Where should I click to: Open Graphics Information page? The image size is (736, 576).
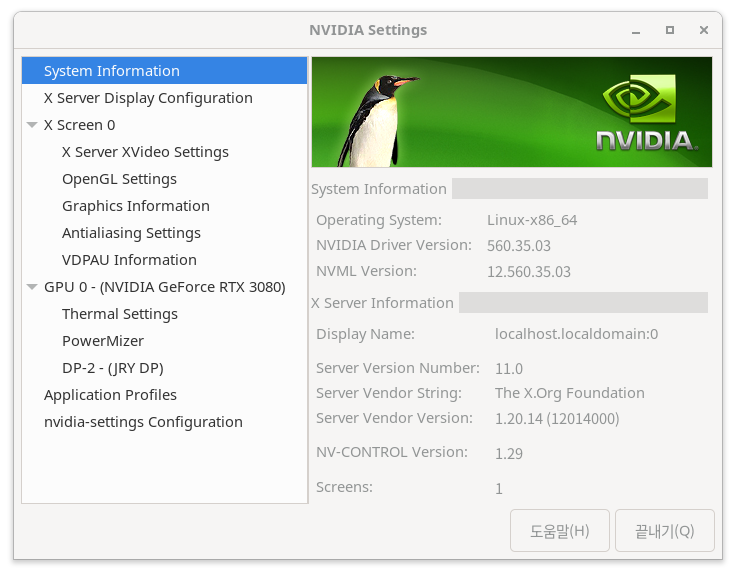click(136, 206)
